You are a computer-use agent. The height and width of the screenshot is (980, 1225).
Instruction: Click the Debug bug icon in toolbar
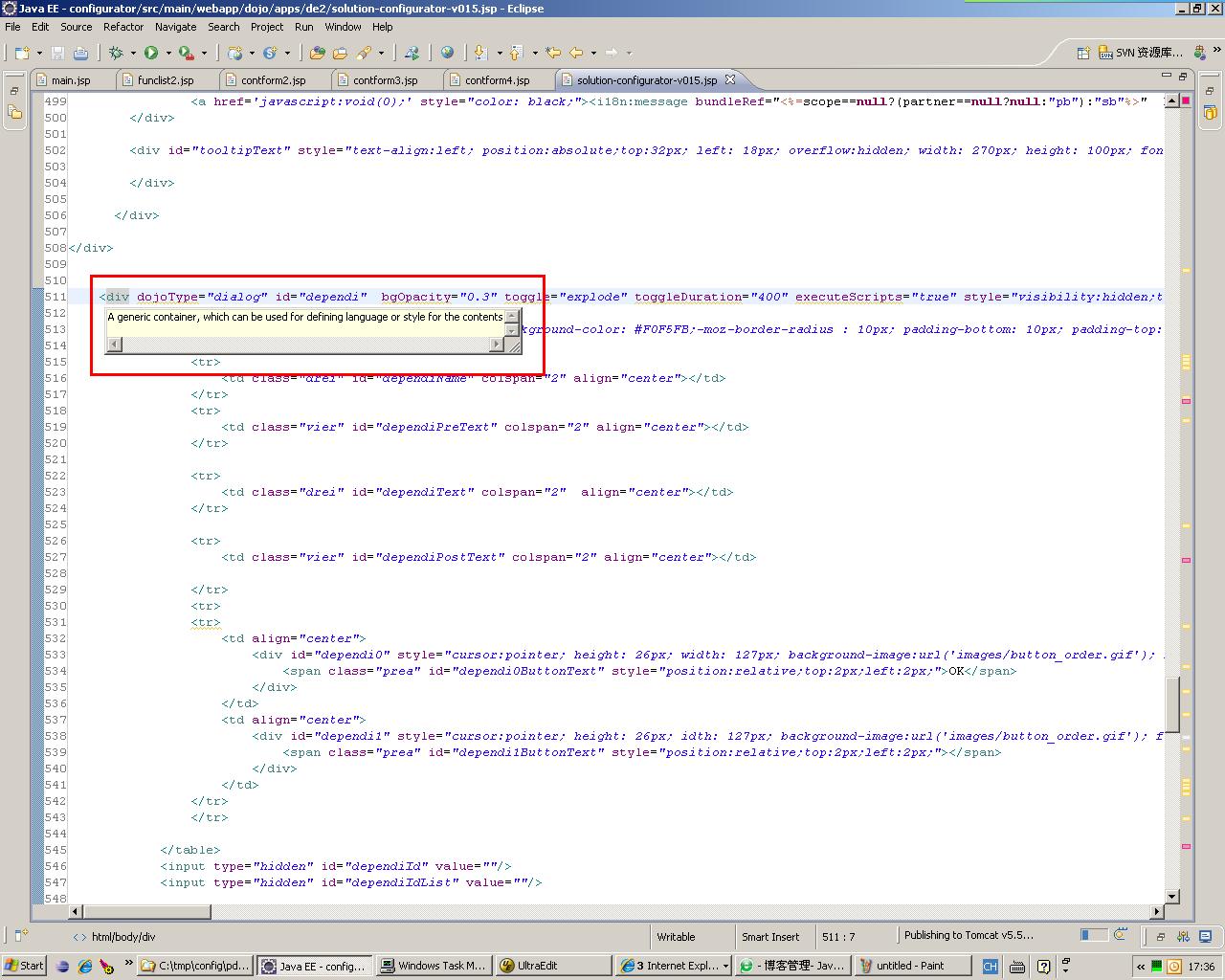(116, 53)
